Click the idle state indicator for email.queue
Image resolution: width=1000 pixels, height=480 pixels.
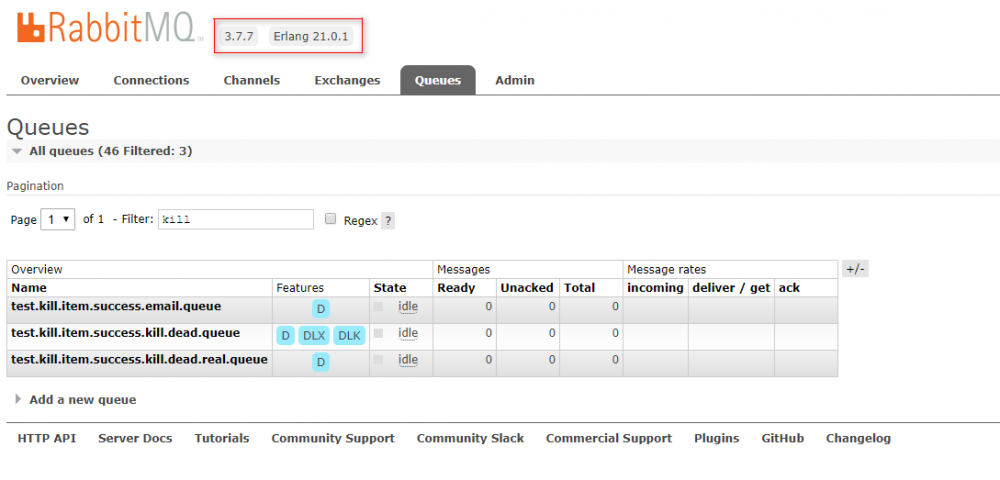click(408, 306)
